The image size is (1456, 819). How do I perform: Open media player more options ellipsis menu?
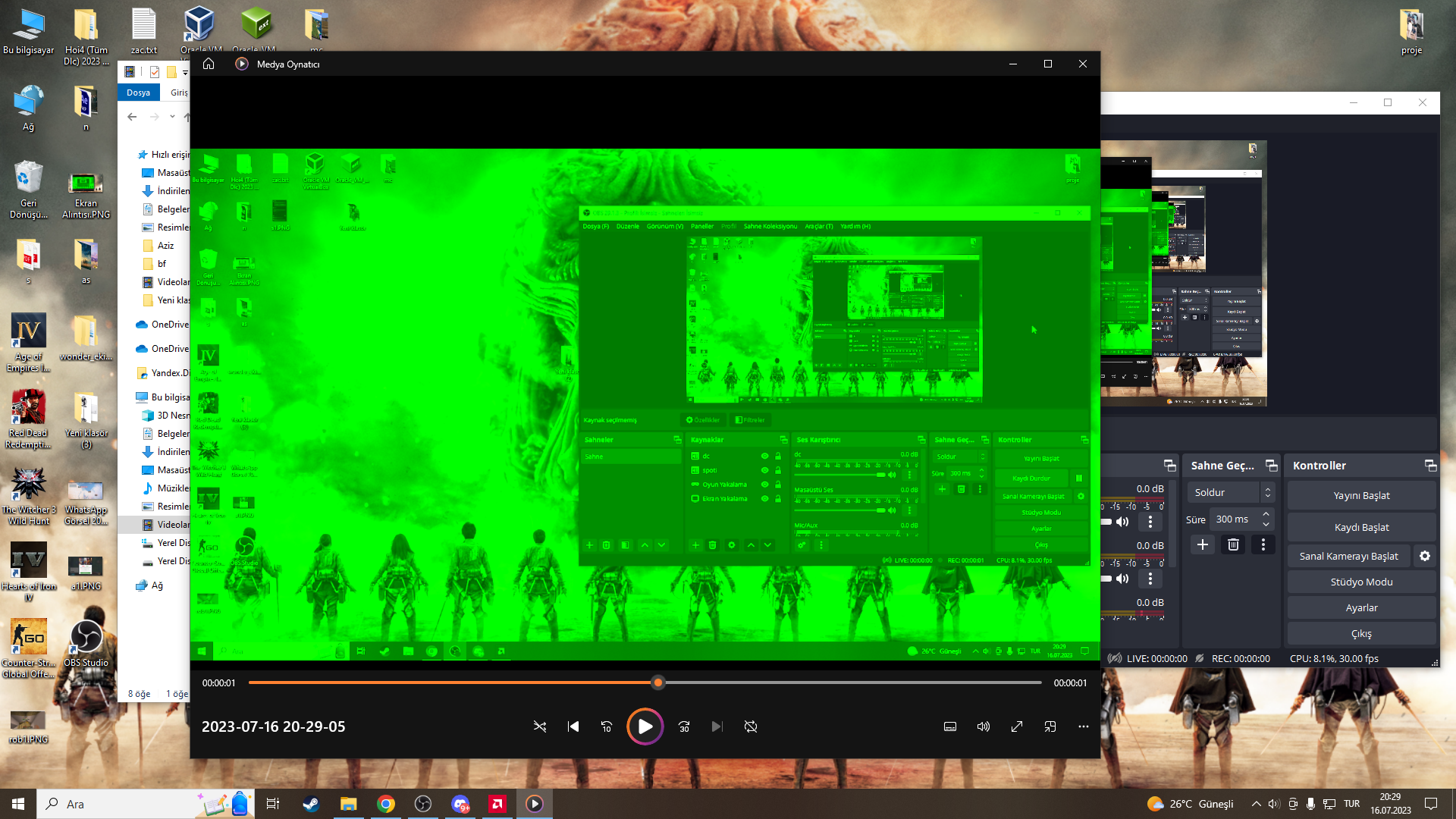click(x=1084, y=726)
